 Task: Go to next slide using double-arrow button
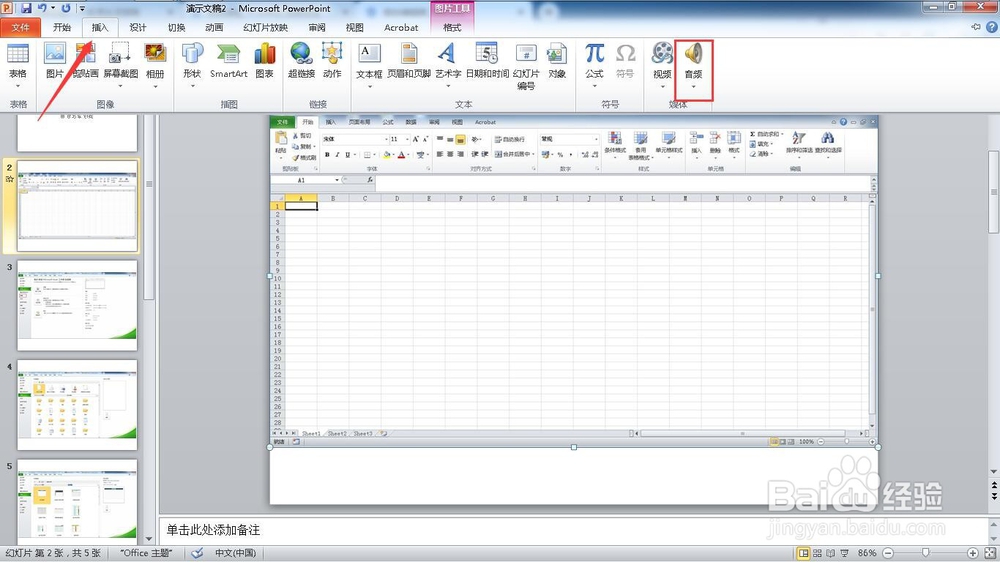pyautogui.click(x=994, y=496)
